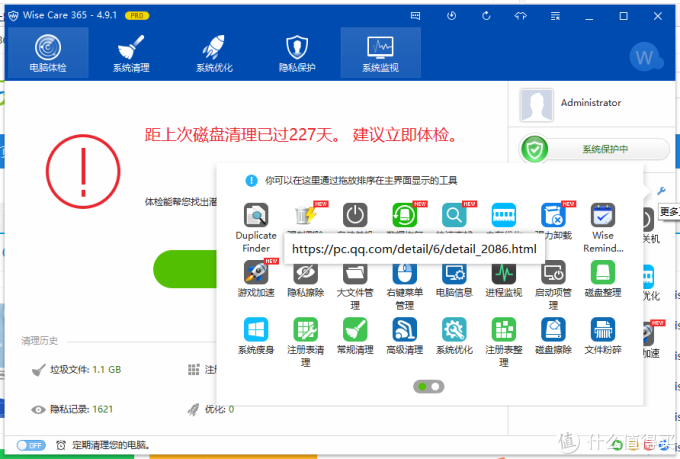Click the 定期清理您的电脑 label
Screen dimensions: 680x459
pos(111,445)
